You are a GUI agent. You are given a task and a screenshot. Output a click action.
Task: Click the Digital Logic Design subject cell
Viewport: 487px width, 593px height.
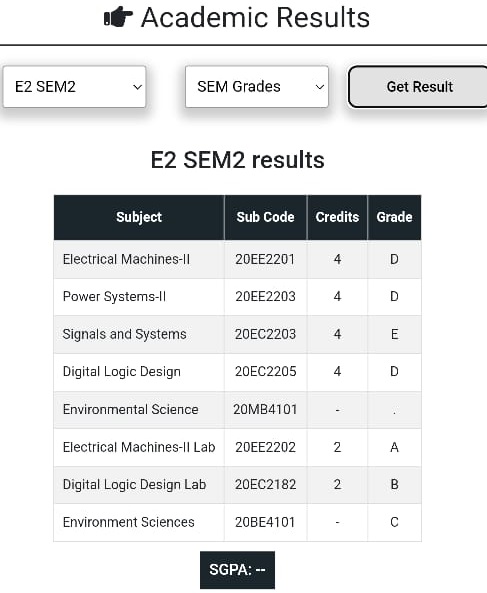(139, 372)
